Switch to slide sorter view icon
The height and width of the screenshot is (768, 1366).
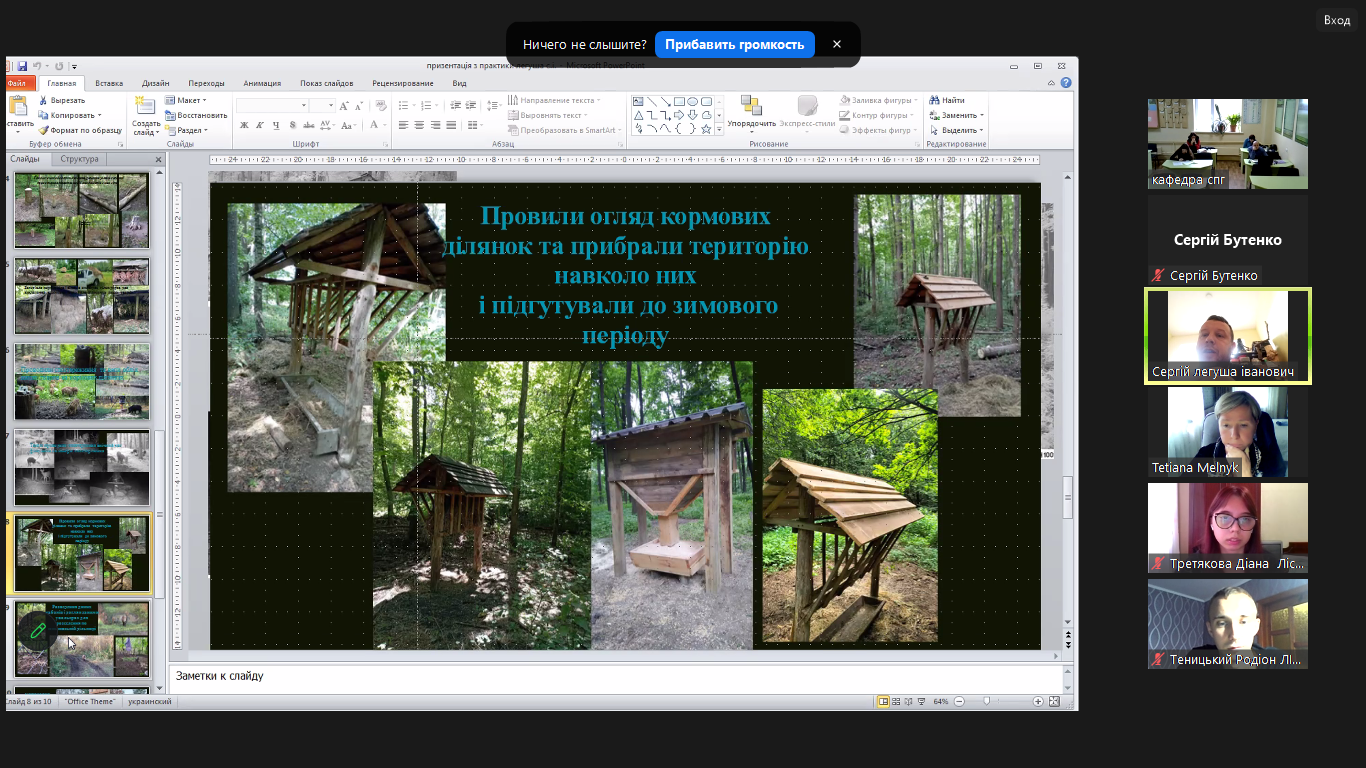coord(896,702)
